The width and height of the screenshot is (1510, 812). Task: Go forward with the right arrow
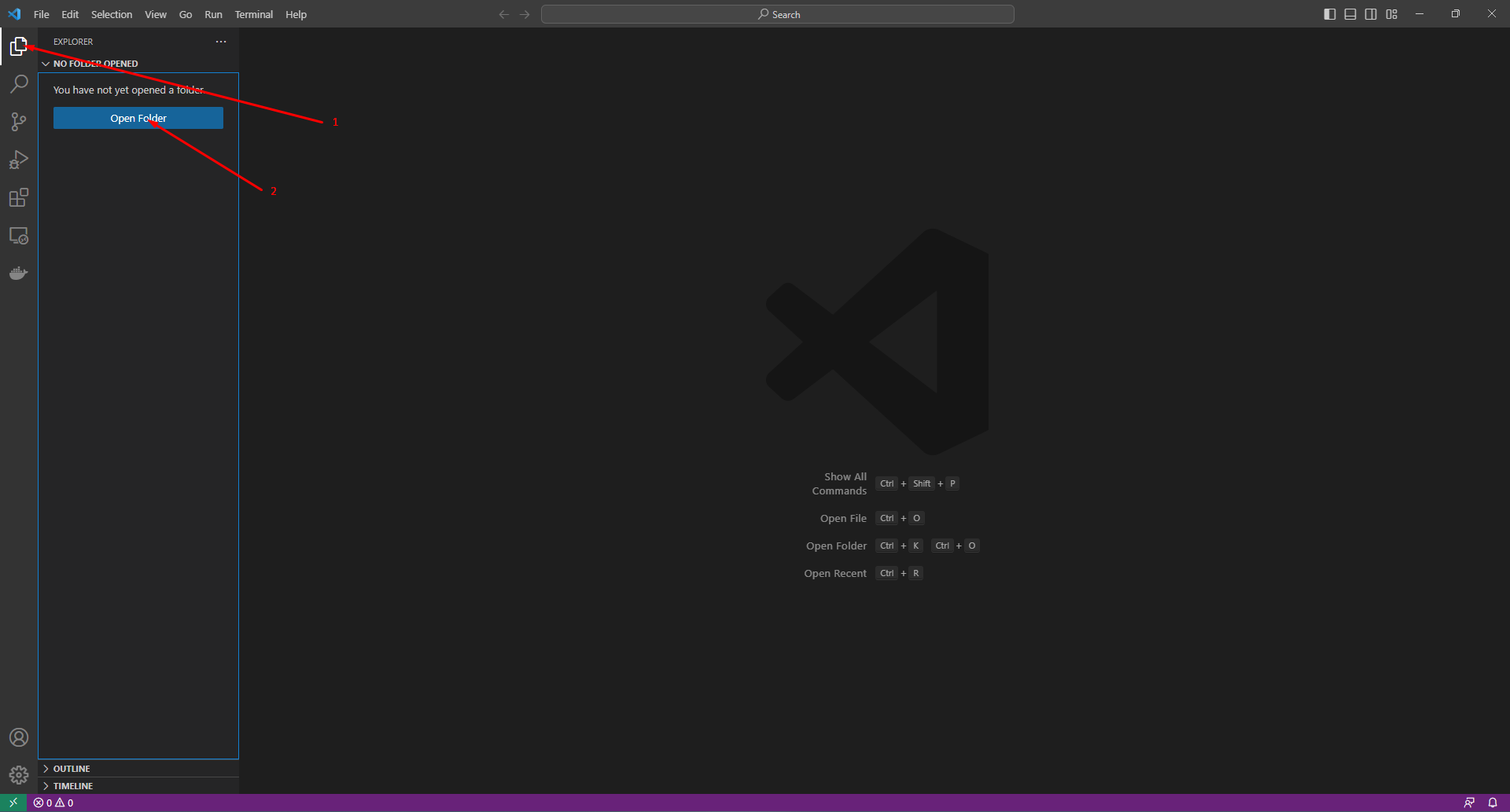click(x=525, y=14)
